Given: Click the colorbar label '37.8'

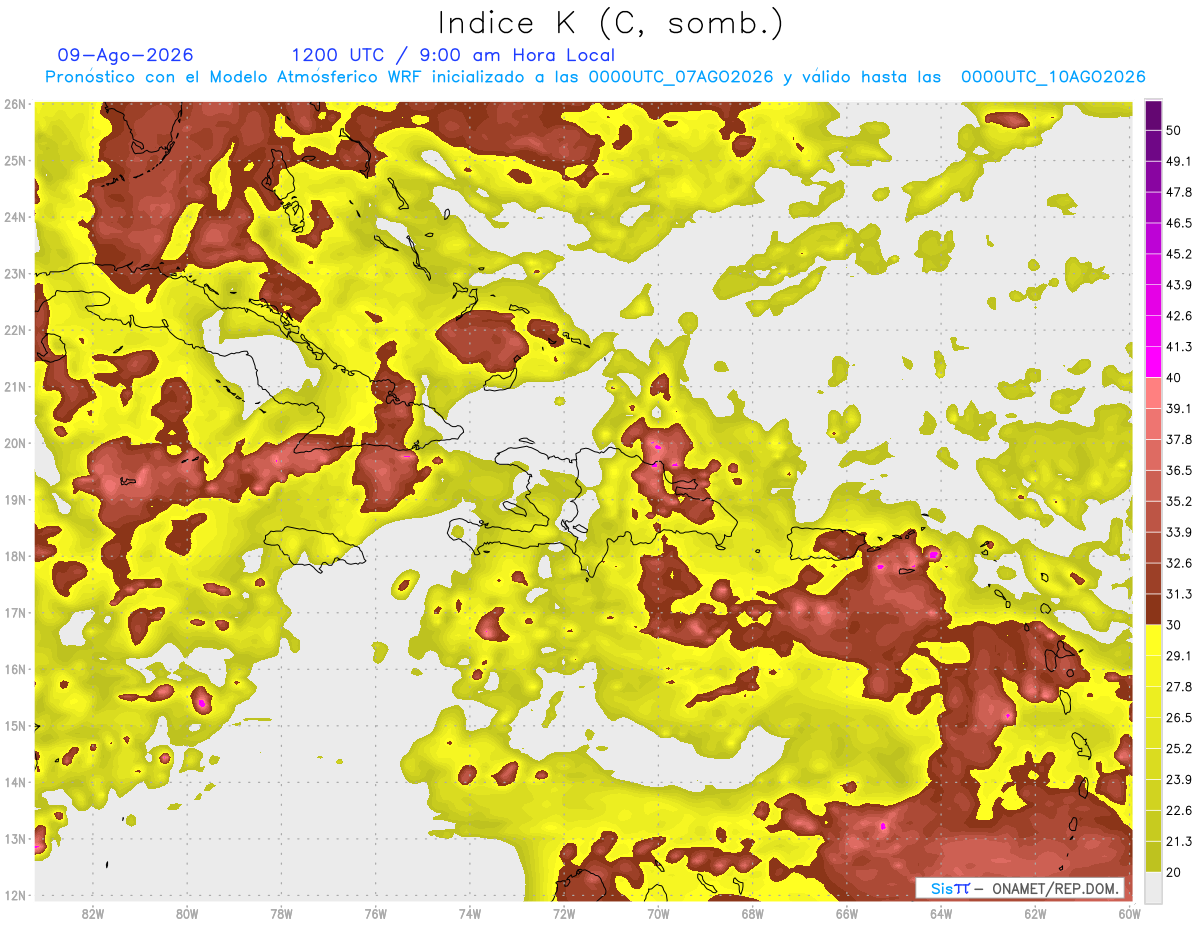Looking at the screenshot, I should point(1178,439).
